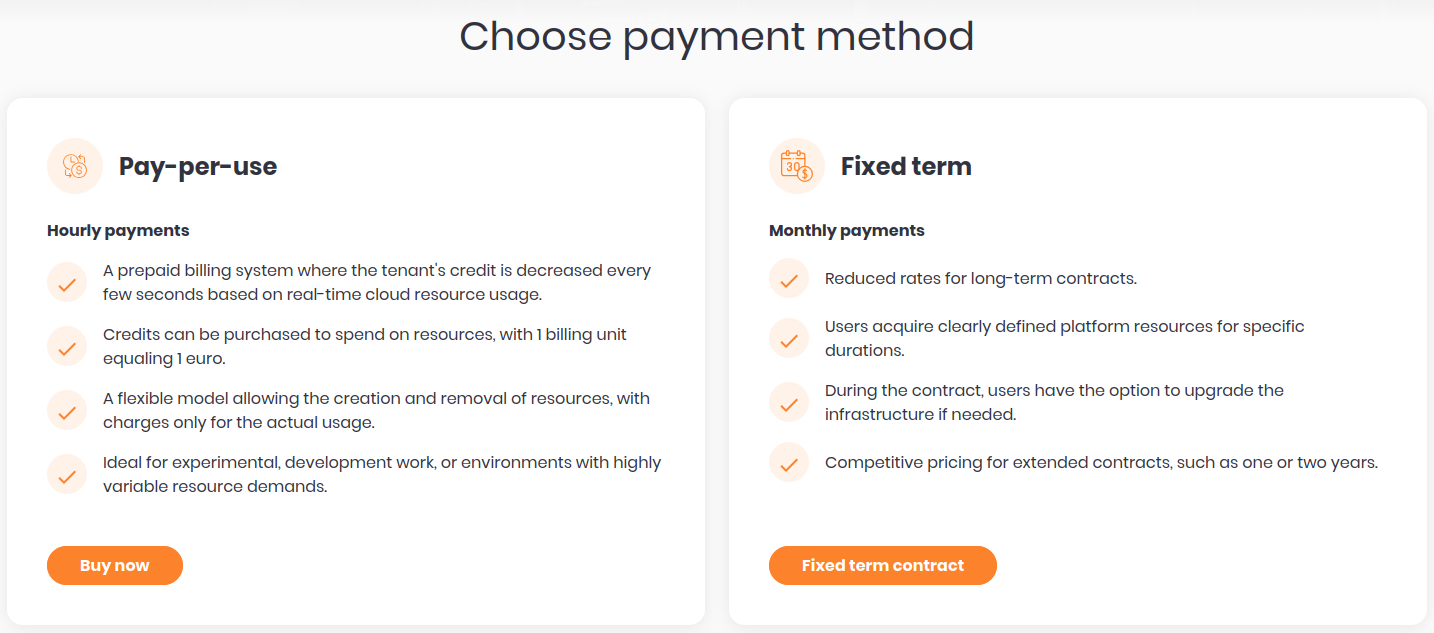The width and height of the screenshot is (1434, 633).
Task: Select the Monthly payments subheading
Action: (846, 231)
